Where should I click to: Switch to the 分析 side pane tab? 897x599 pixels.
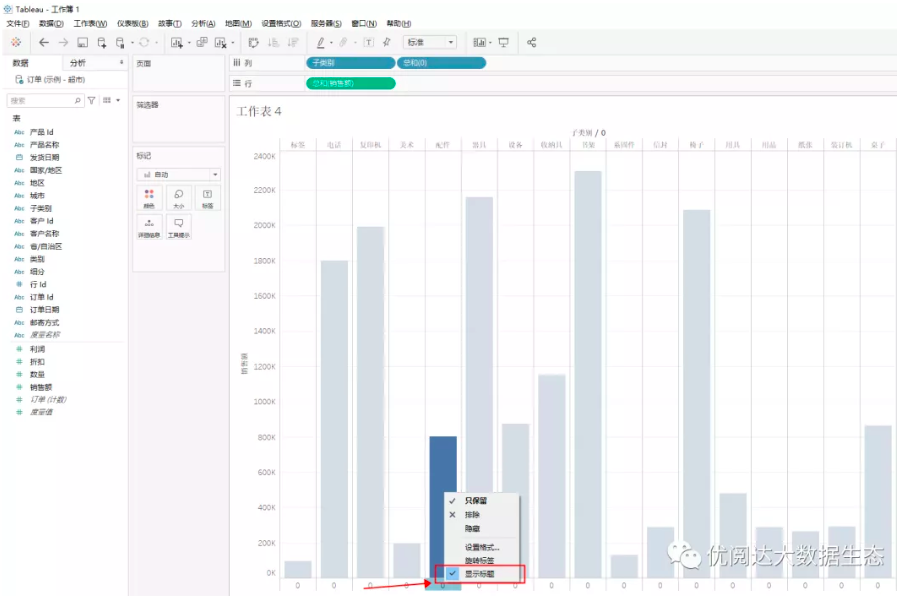78,63
